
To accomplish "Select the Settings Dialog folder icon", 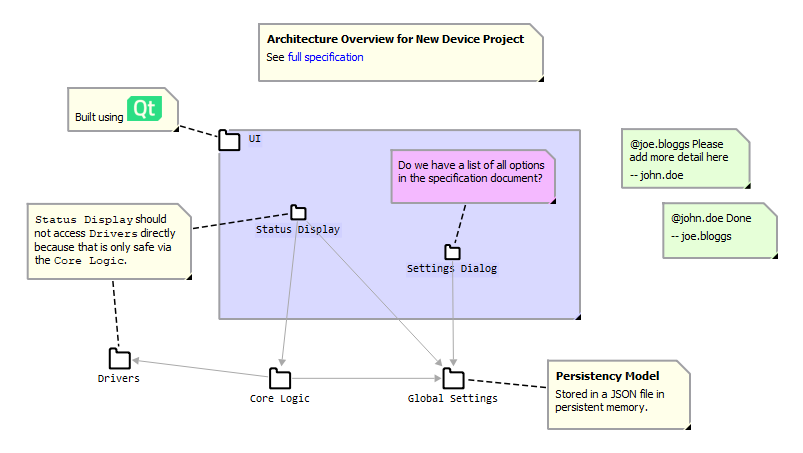I will pyautogui.click(x=452, y=252).
